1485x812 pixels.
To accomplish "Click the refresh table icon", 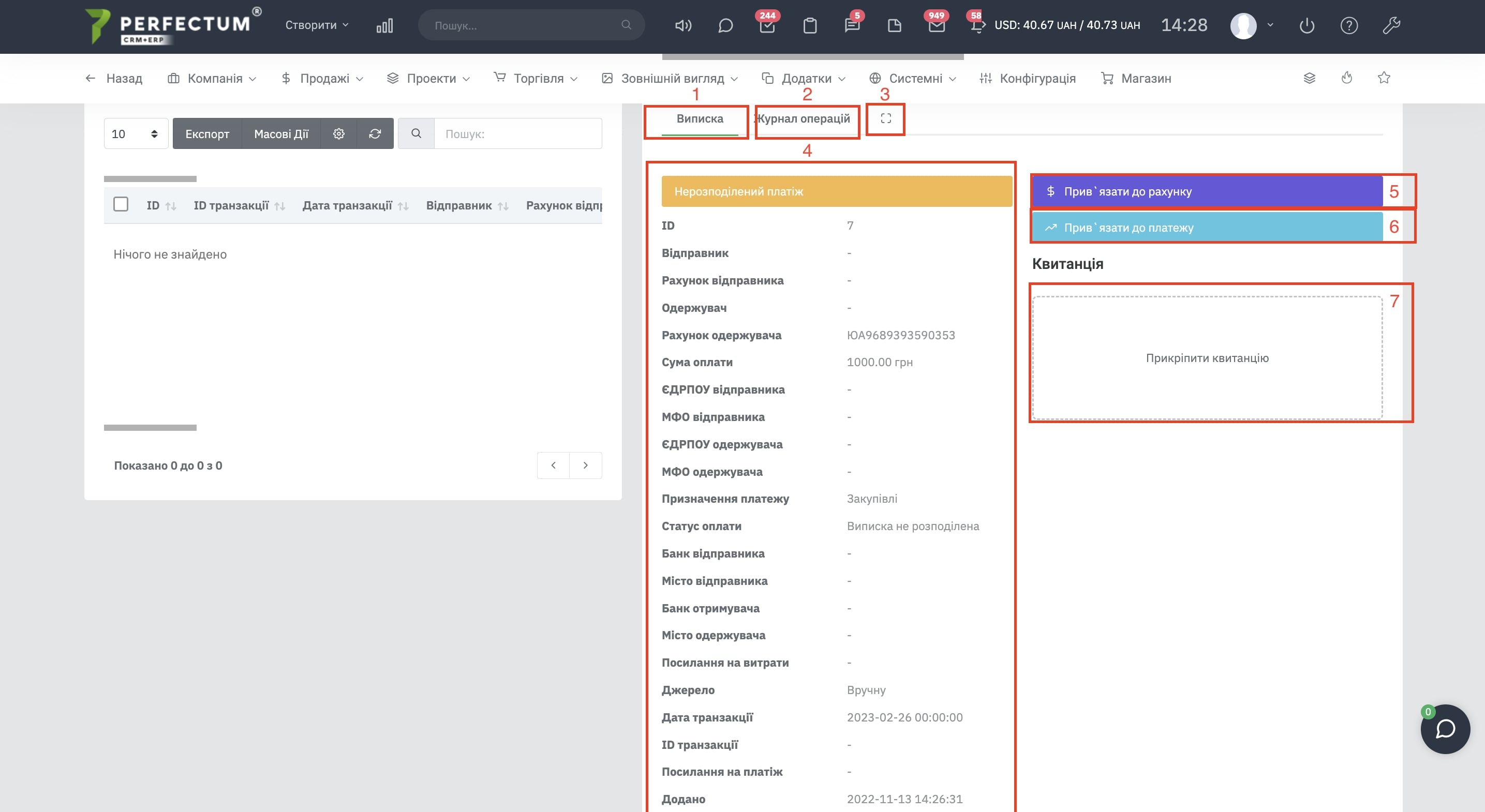I will pos(375,134).
